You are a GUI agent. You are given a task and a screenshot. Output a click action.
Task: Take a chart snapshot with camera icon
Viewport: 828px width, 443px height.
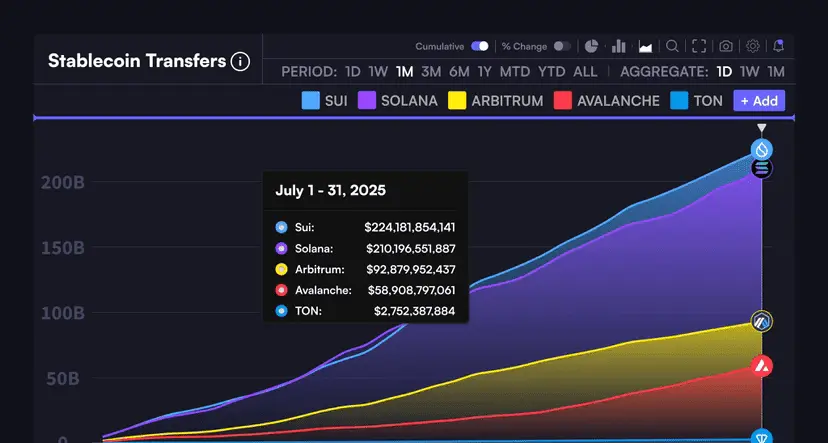(726, 46)
